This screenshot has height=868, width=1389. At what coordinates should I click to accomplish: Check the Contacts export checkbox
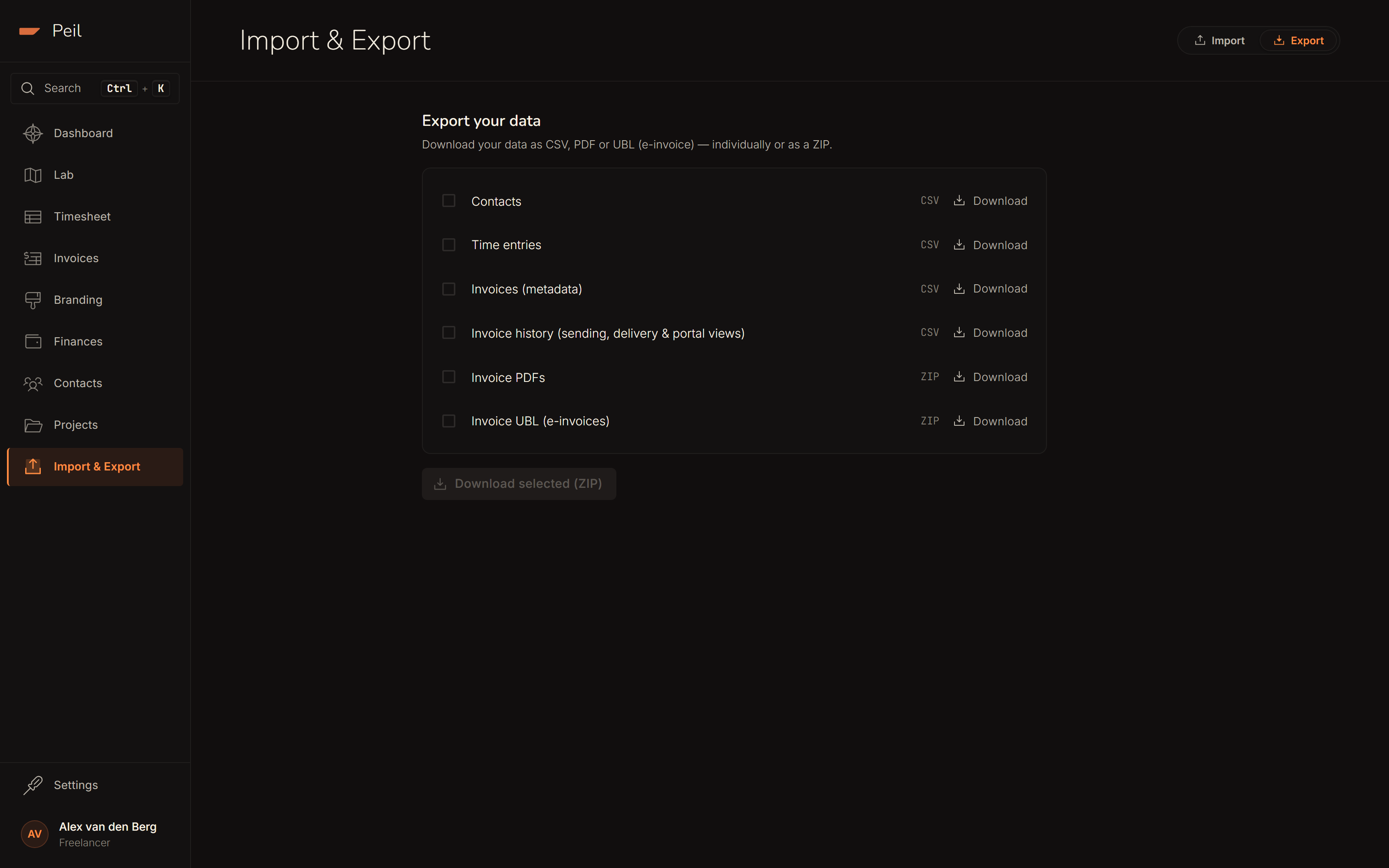(449, 201)
